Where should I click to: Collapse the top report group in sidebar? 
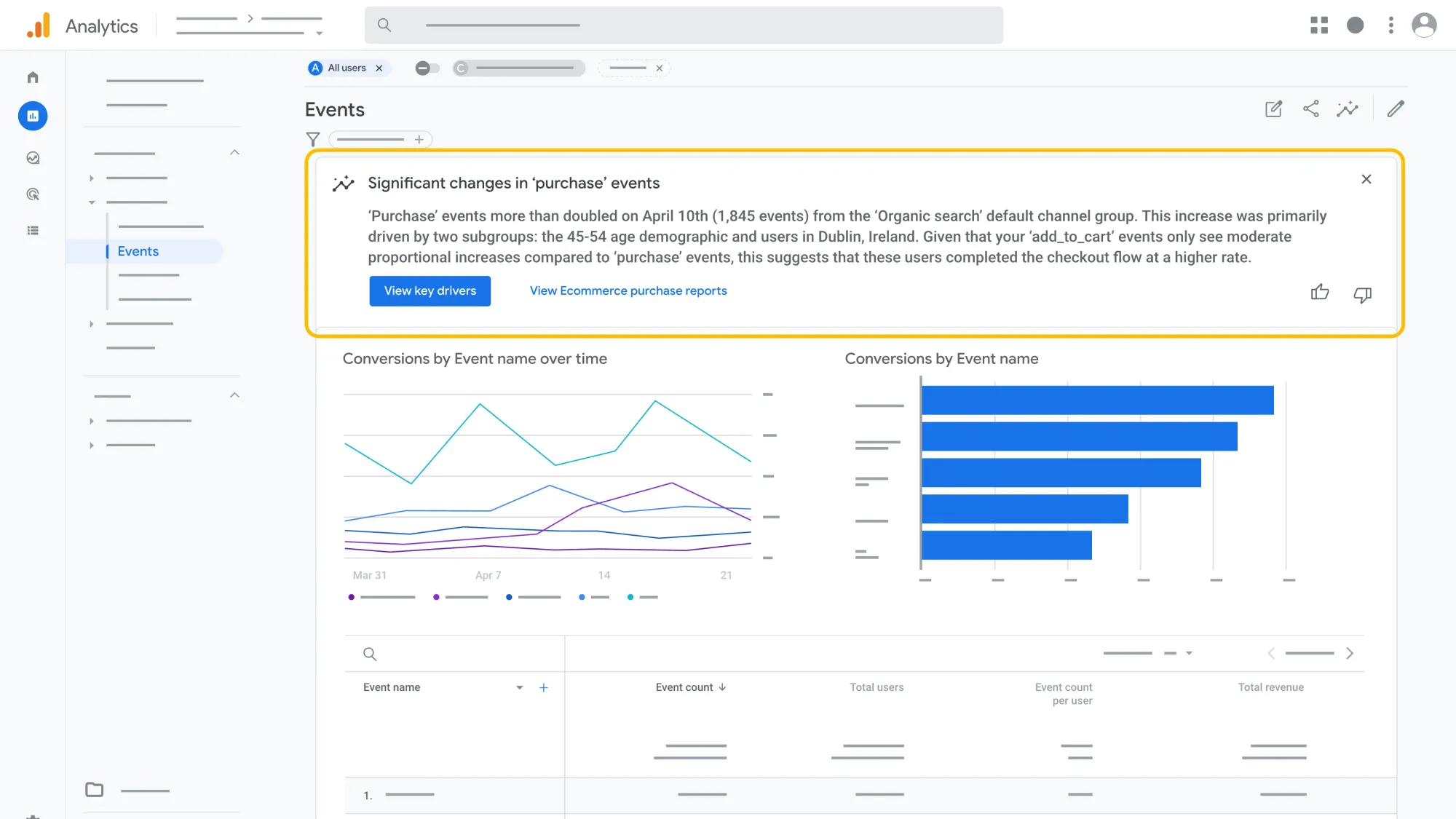click(234, 152)
